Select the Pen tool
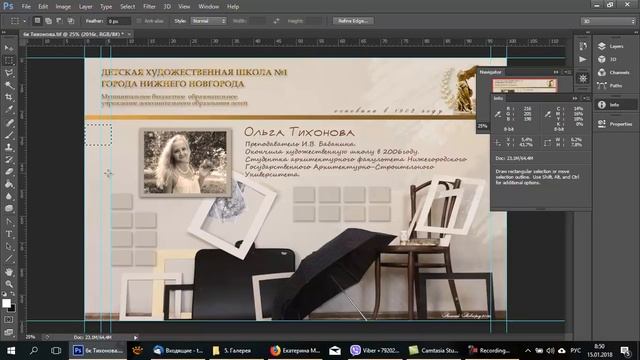Viewport: 640px width, 360px height. pyautogui.click(x=9, y=222)
